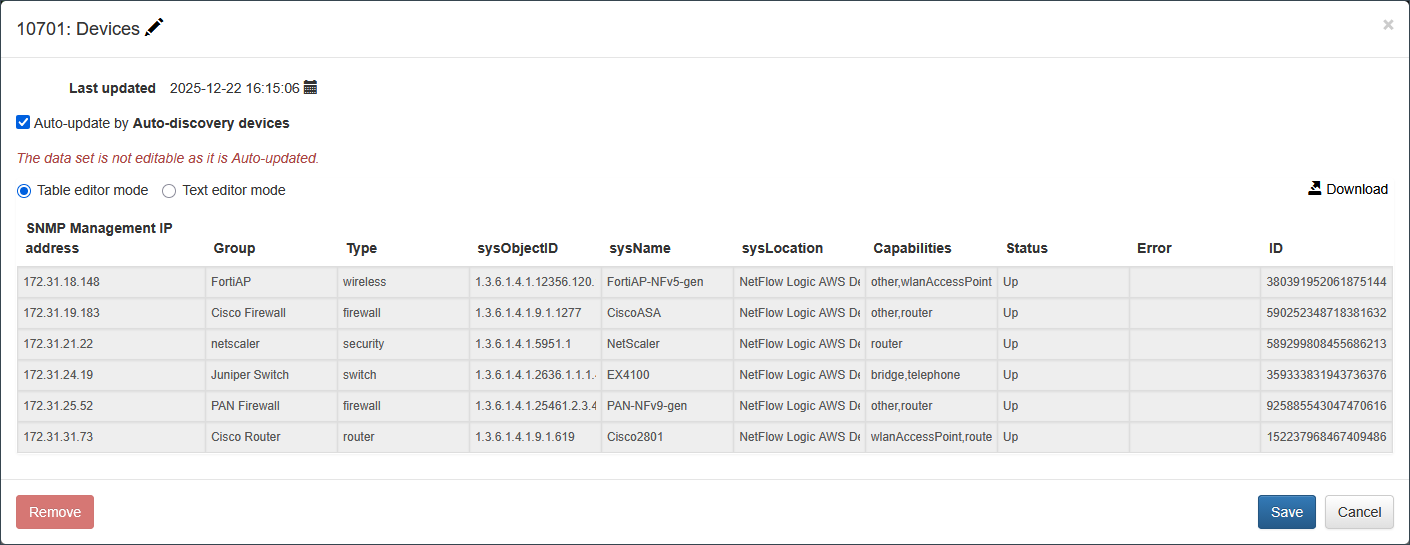Click the sysObjectID column header

coord(517,248)
